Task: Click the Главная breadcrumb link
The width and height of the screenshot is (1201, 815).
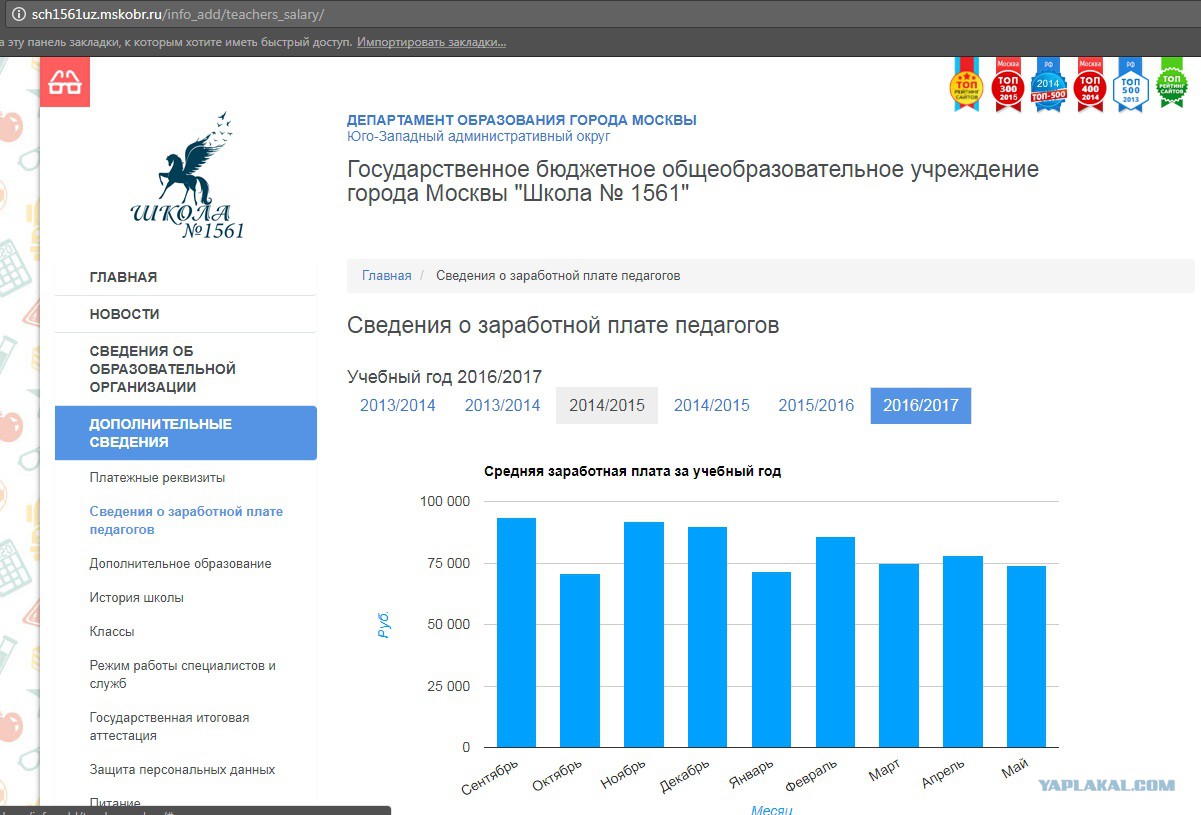Action: point(386,275)
